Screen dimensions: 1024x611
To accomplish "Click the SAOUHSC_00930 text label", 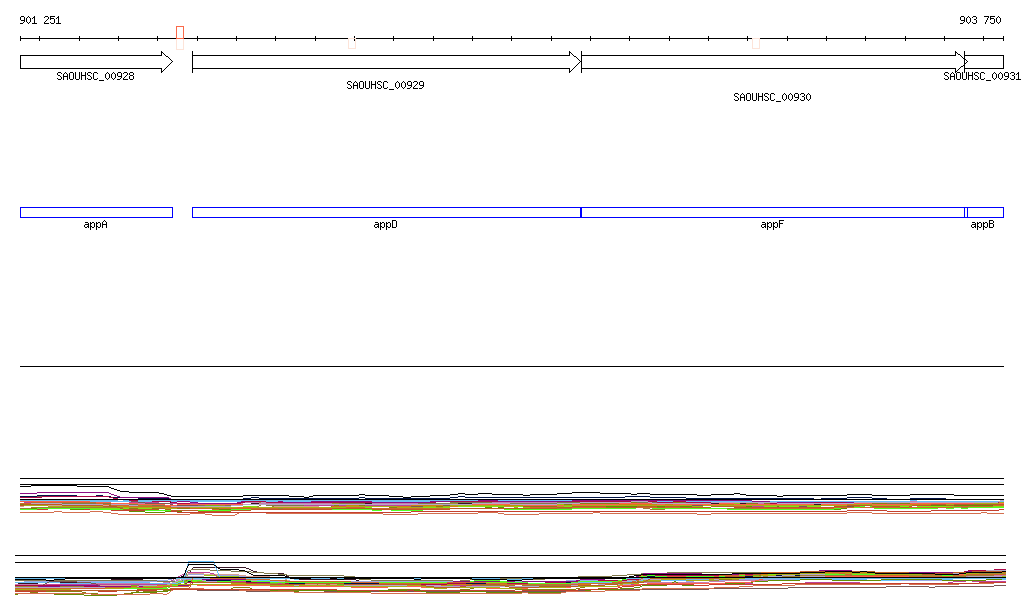I will [772, 98].
